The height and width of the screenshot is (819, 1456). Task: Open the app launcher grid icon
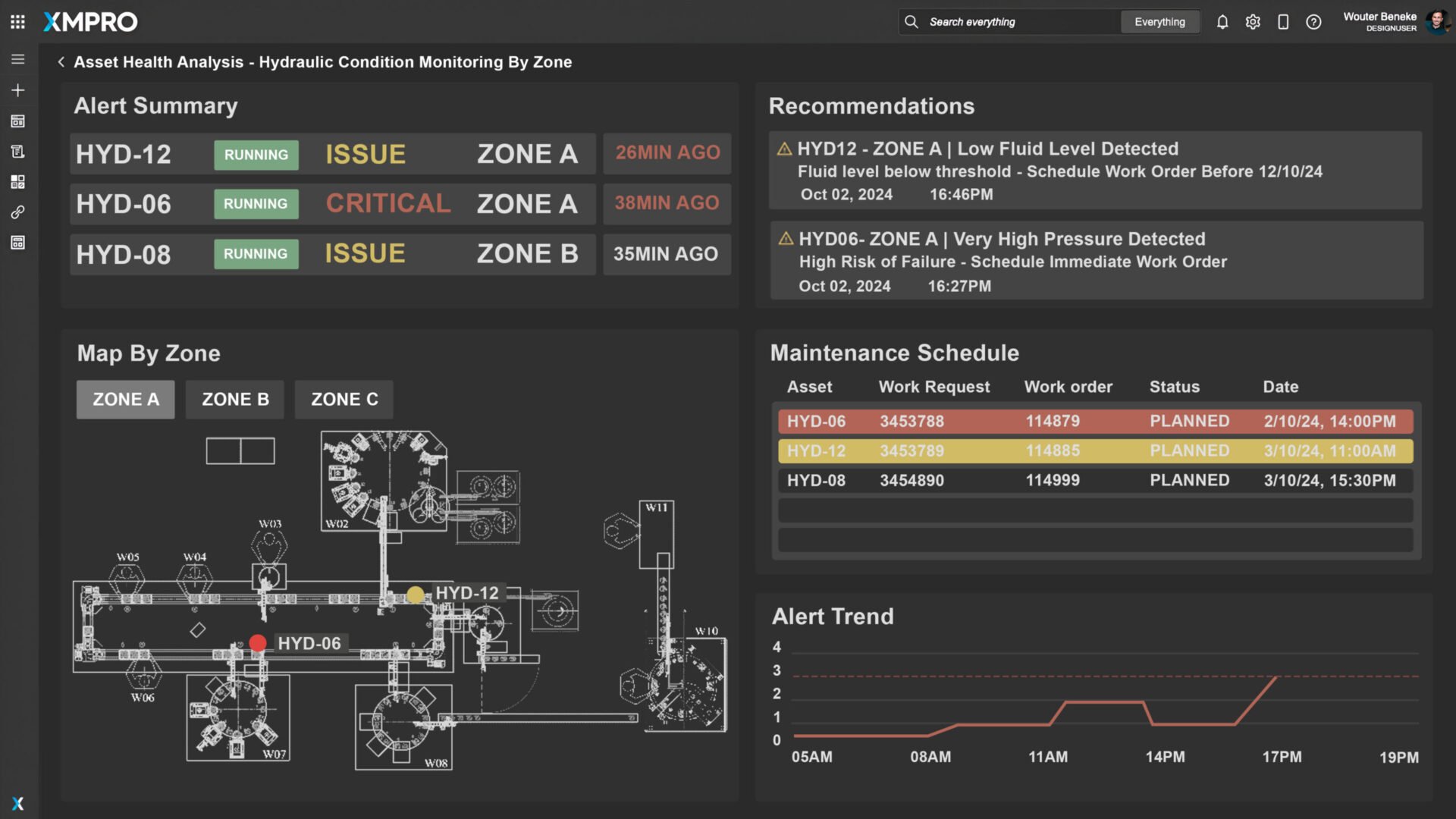coord(17,22)
